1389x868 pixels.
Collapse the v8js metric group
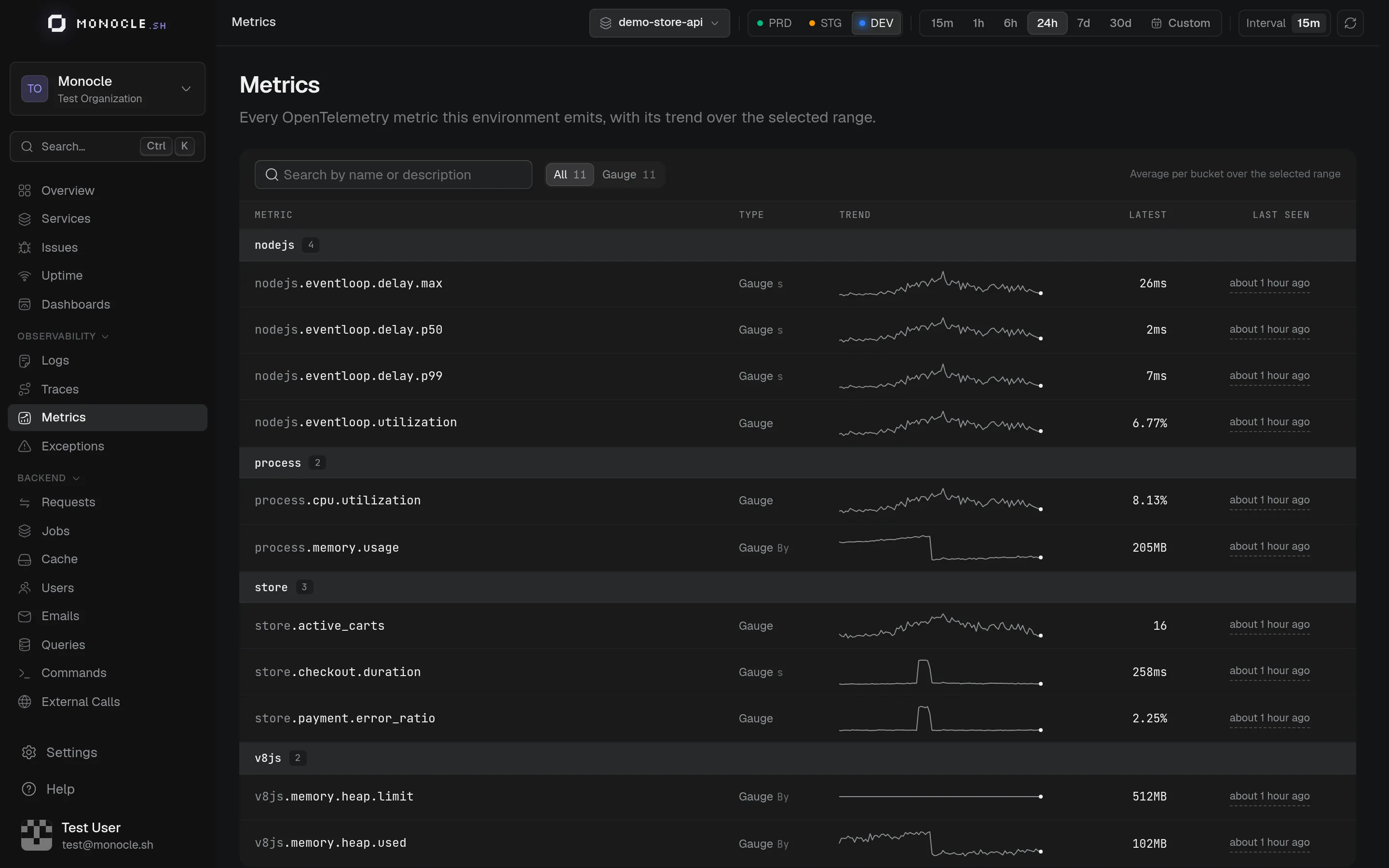(797, 758)
